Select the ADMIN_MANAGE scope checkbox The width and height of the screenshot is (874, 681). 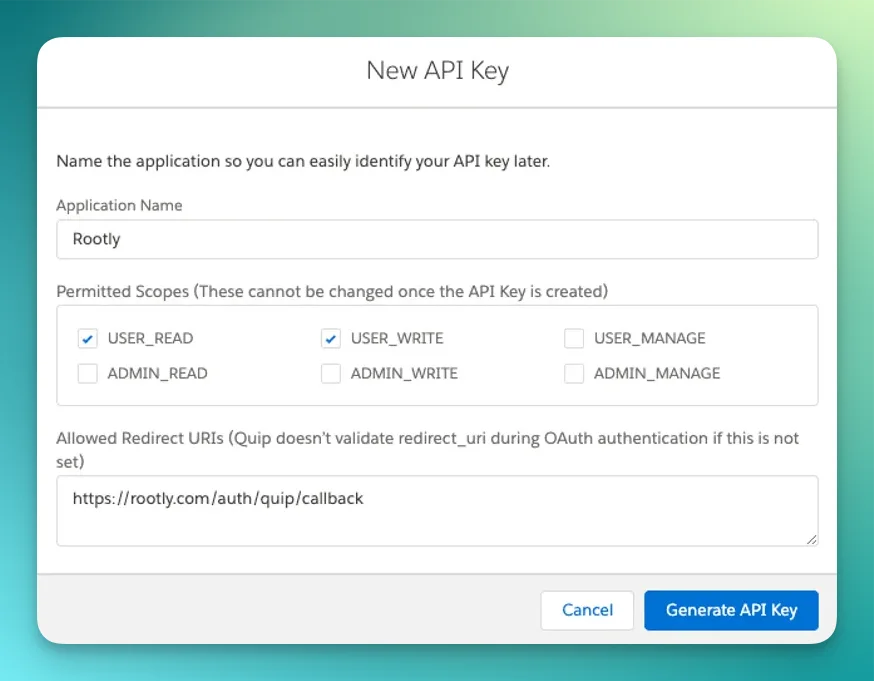pos(574,373)
